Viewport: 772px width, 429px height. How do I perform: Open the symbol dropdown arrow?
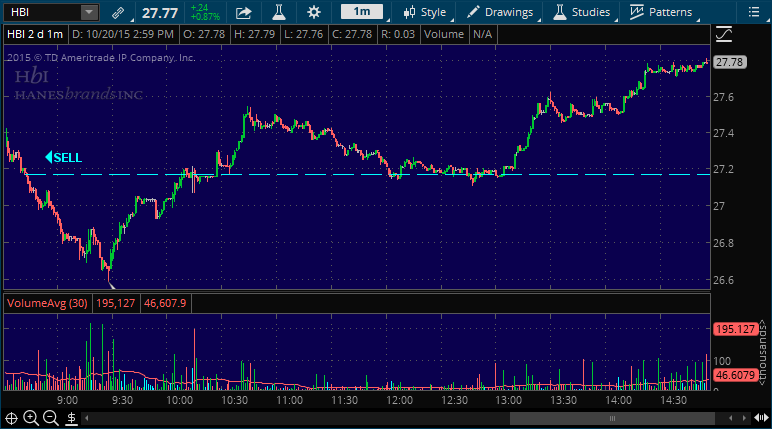click(89, 12)
